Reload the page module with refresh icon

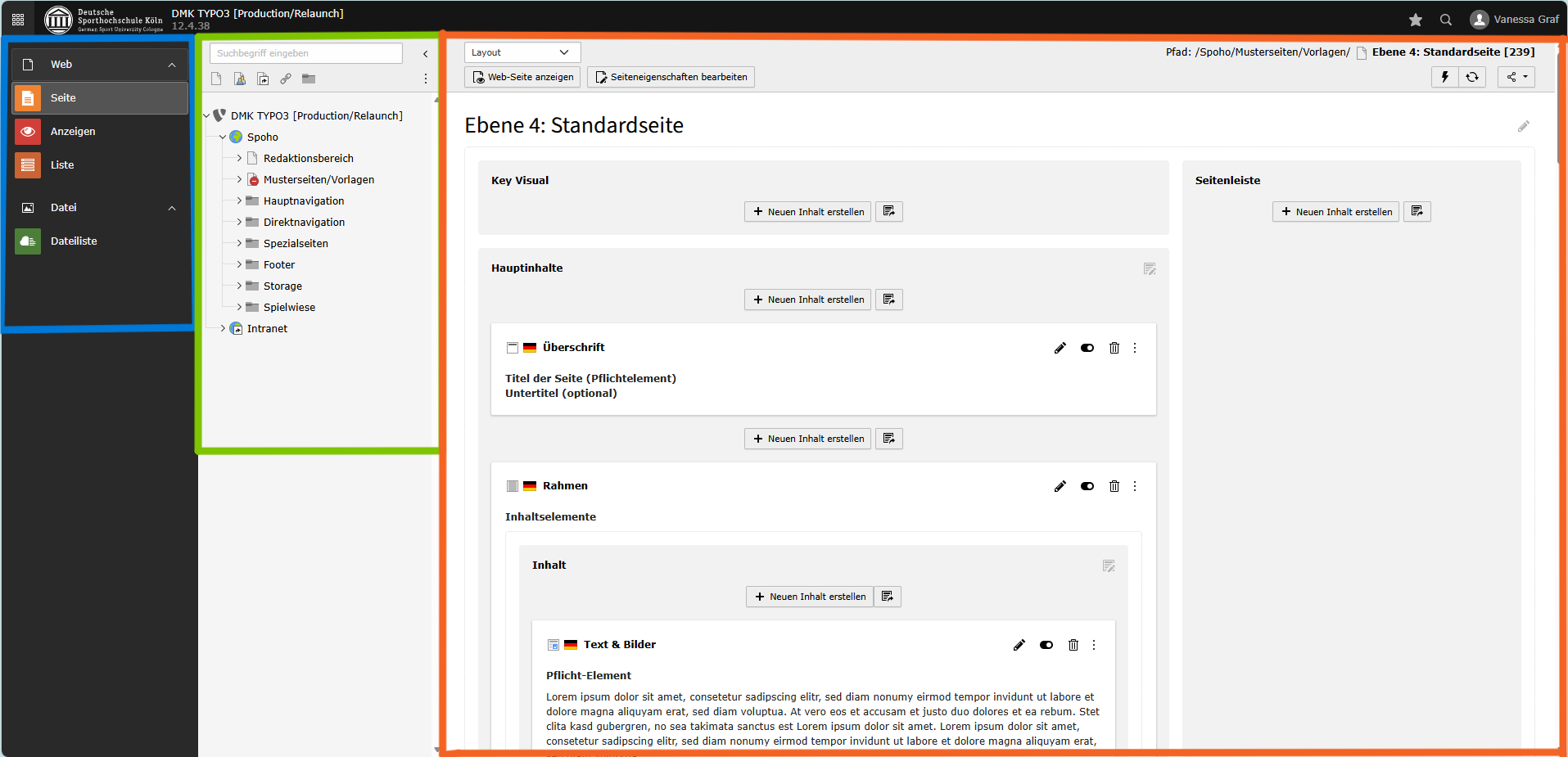coord(1472,77)
